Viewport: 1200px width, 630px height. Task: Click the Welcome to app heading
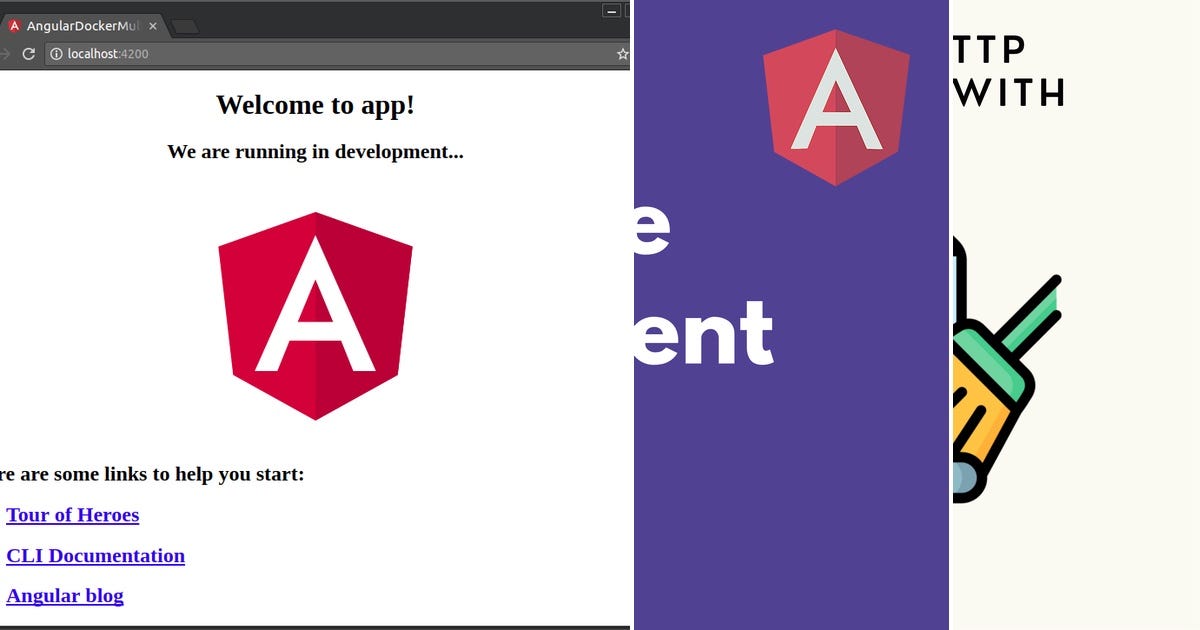[315, 105]
